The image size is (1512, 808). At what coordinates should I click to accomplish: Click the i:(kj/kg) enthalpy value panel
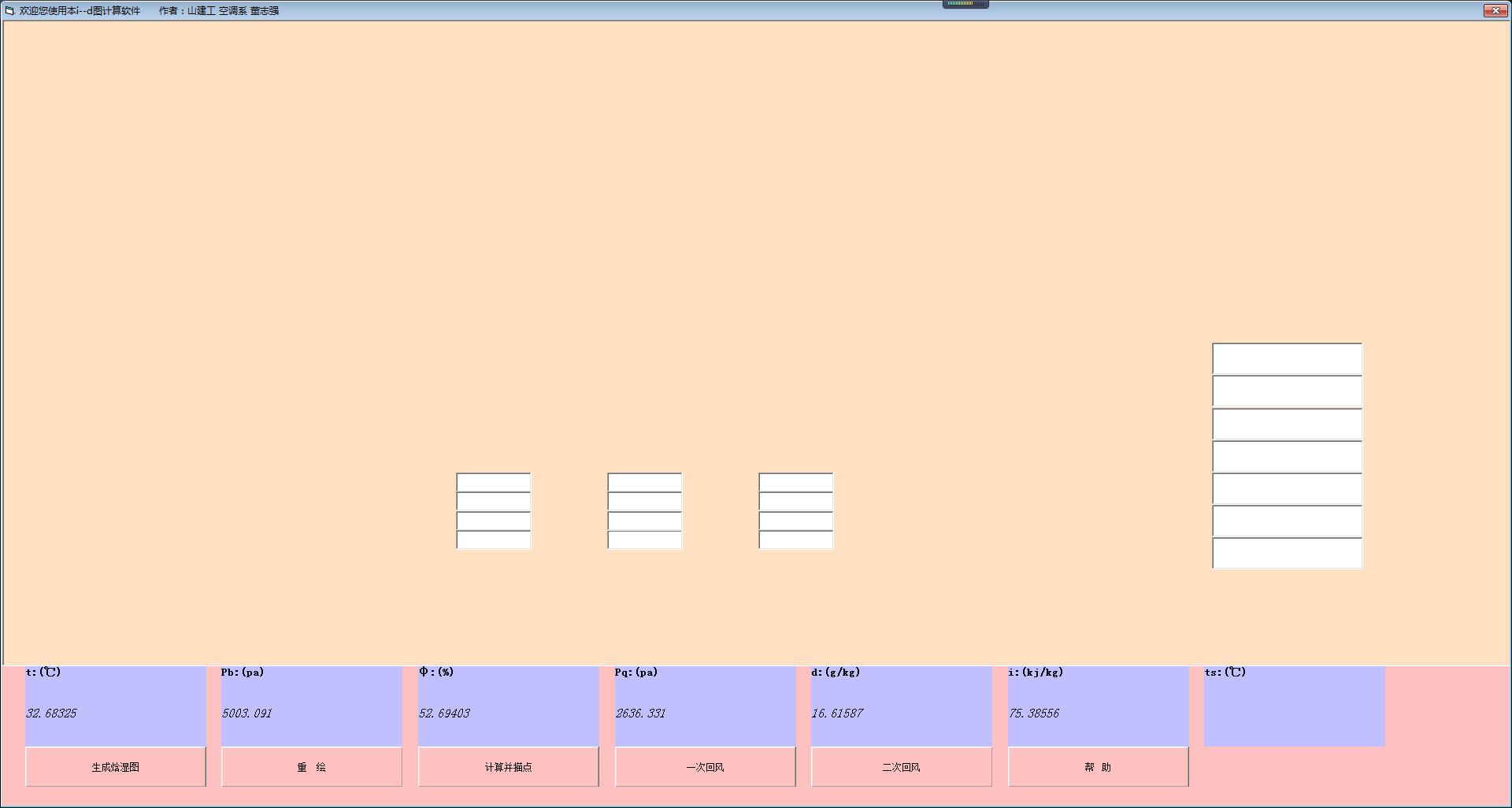point(1099,706)
